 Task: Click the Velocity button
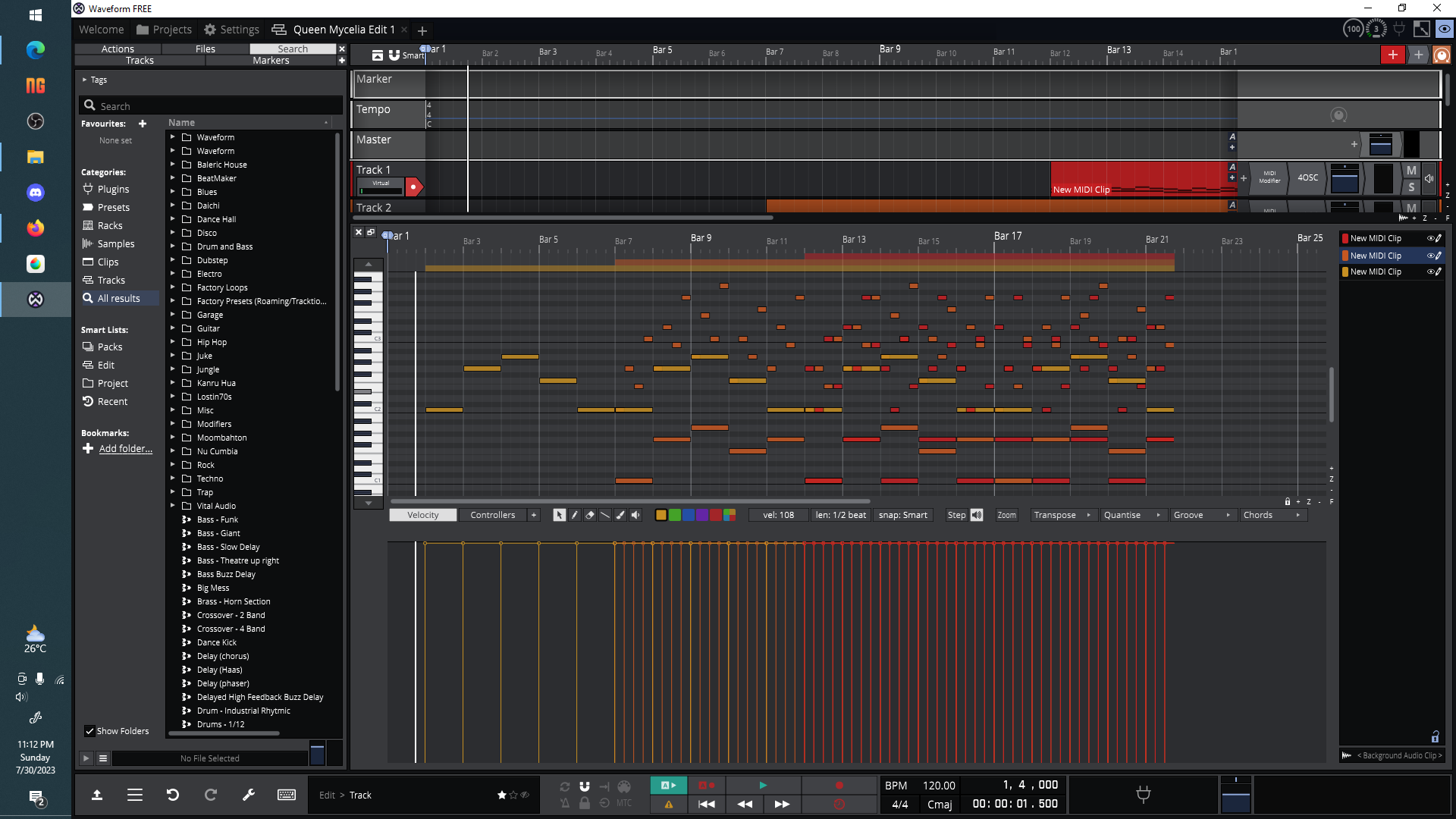click(423, 516)
